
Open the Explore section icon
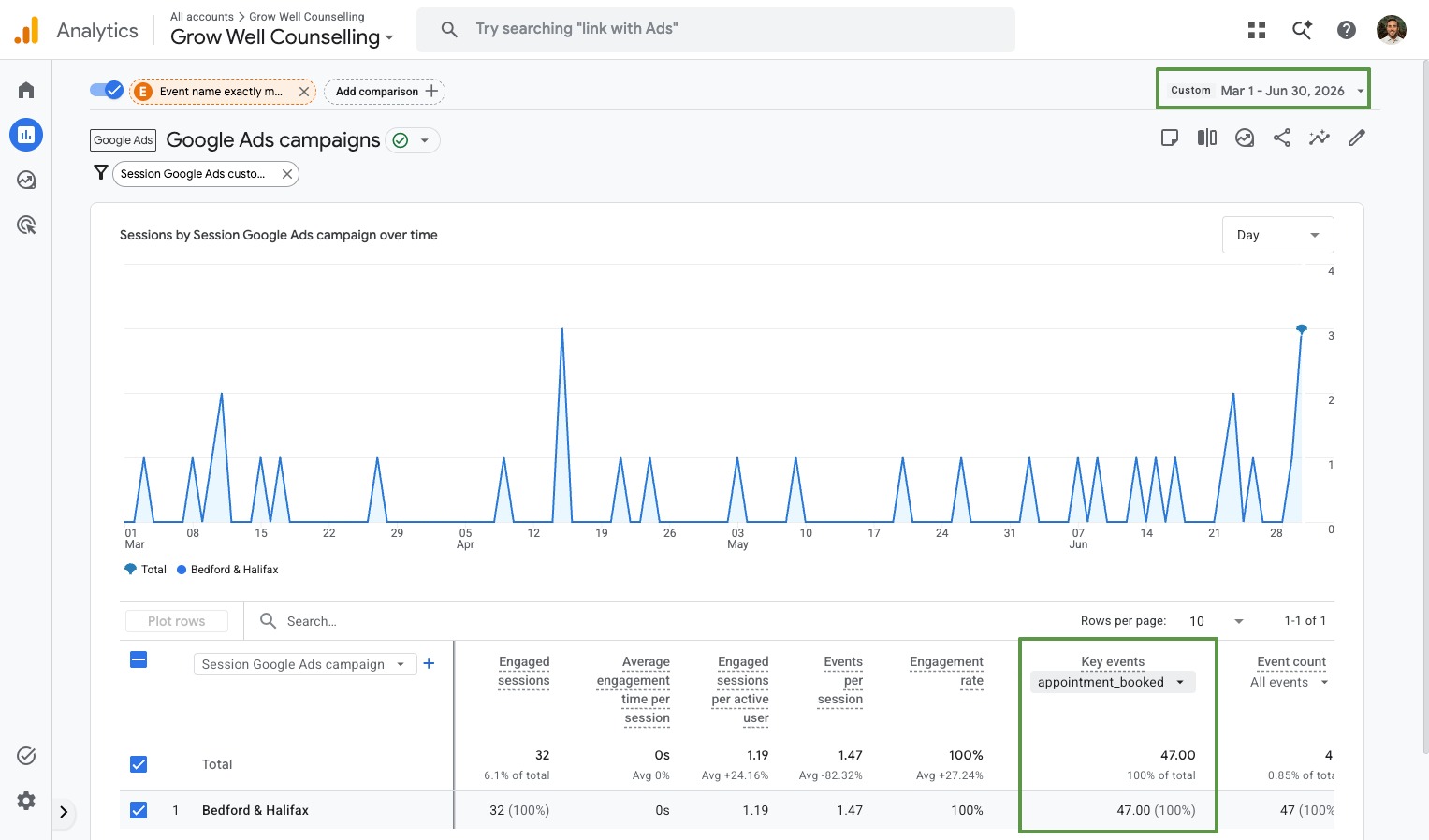point(26,180)
